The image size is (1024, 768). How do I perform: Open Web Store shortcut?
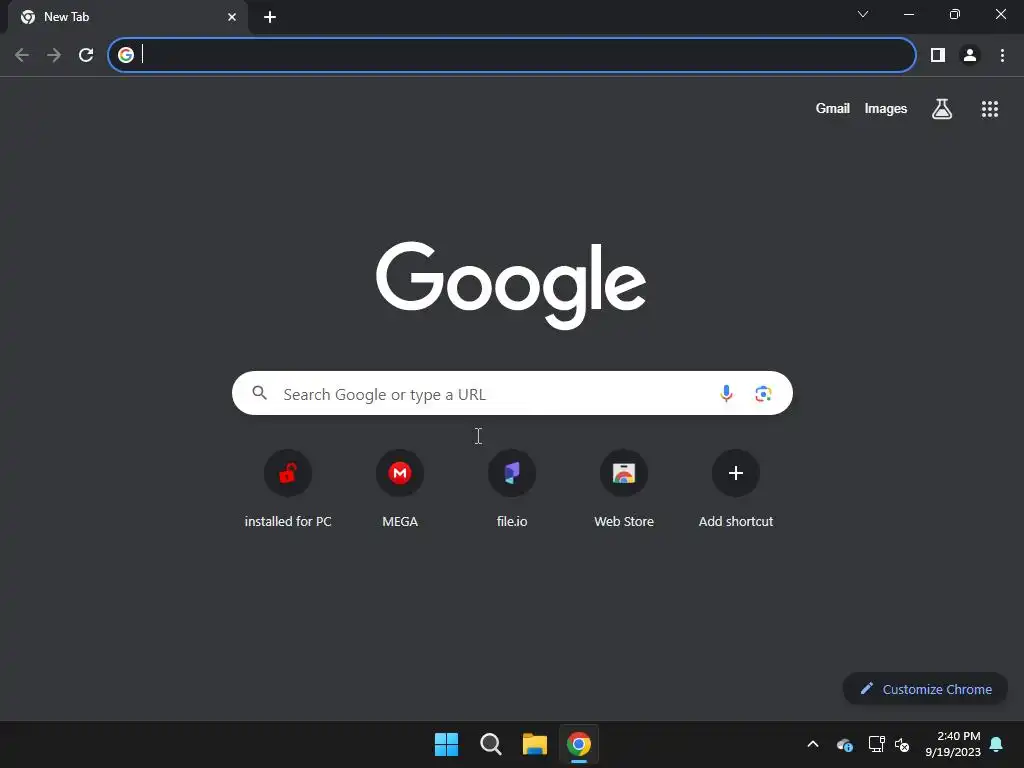tap(624, 488)
